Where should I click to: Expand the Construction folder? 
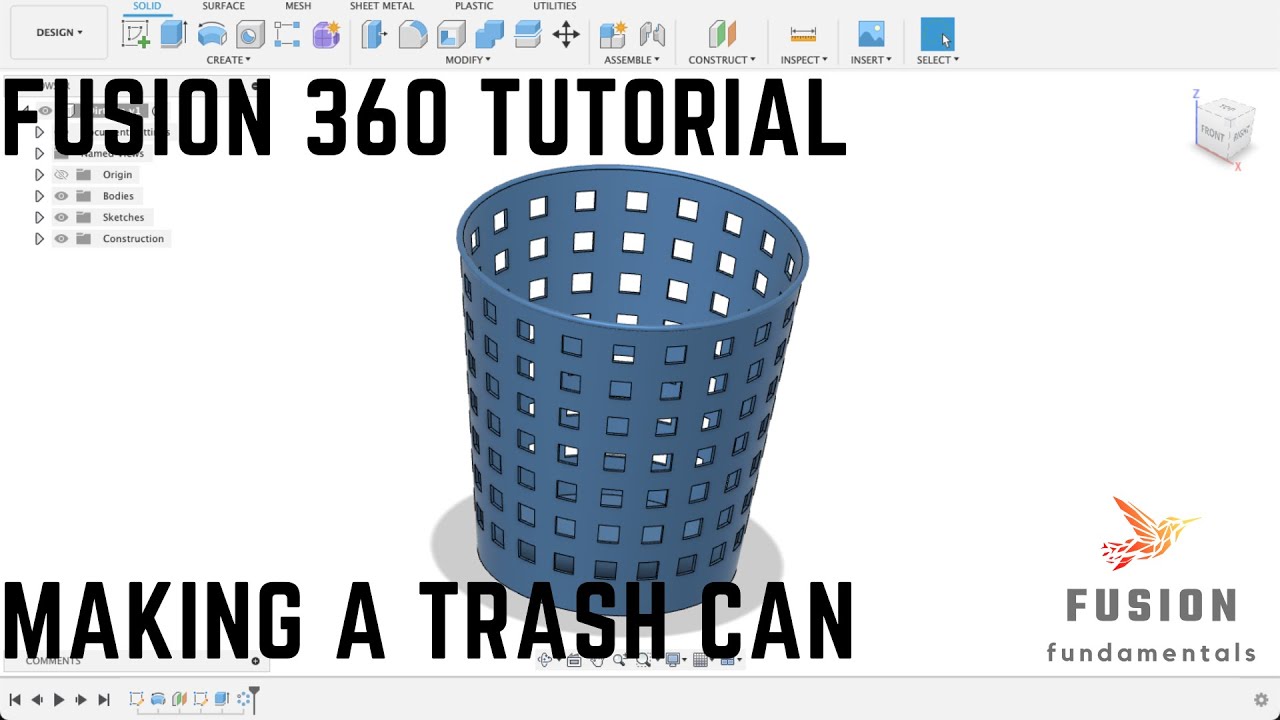click(x=39, y=239)
